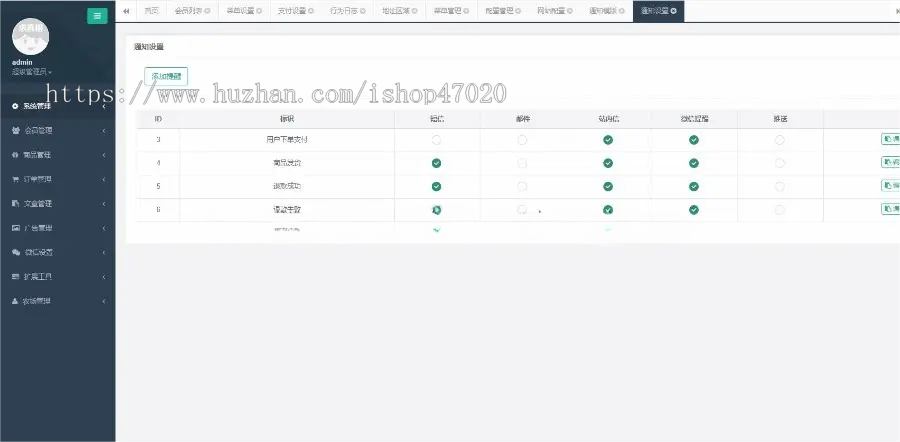Expand the 文章管理 sidebar chevron
The width and height of the screenshot is (900, 442).
pos(104,204)
